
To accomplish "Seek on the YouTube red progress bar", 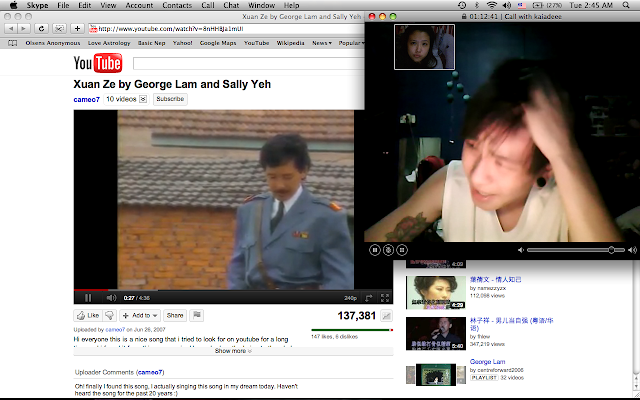I will tap(91, 290).
